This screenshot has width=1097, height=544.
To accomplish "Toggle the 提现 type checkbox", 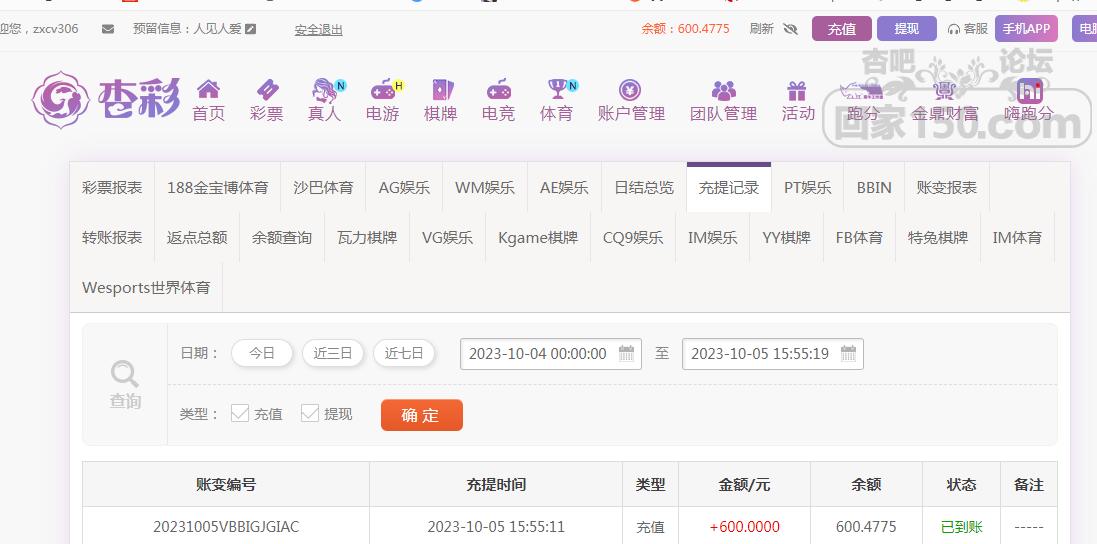I will [310, 413].
